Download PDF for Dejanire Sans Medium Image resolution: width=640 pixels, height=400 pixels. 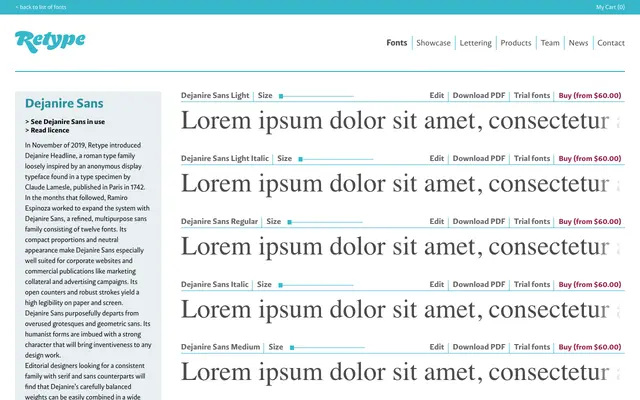[x=479, y=347]
